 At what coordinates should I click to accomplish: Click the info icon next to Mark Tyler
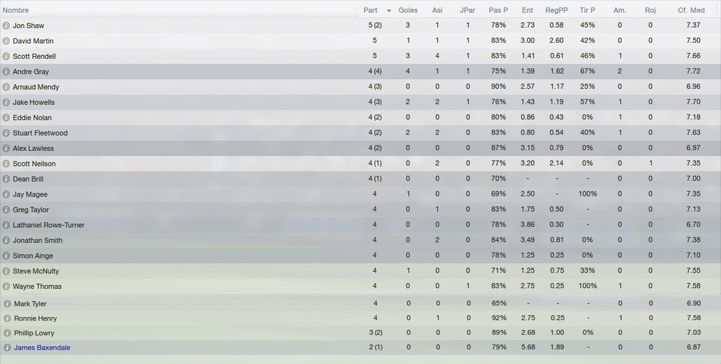(x=7, y=304)
